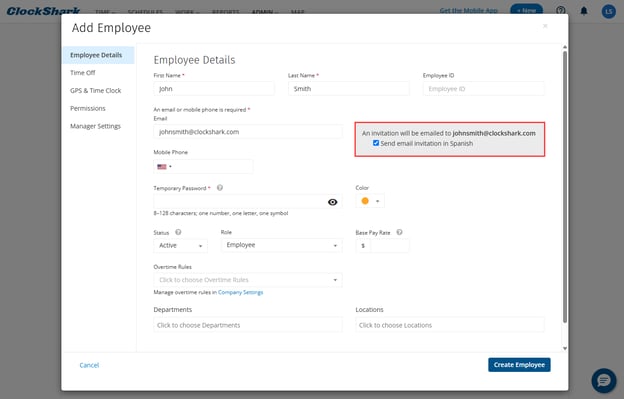Go to the Permissions tab

click(x=88, y=108)
